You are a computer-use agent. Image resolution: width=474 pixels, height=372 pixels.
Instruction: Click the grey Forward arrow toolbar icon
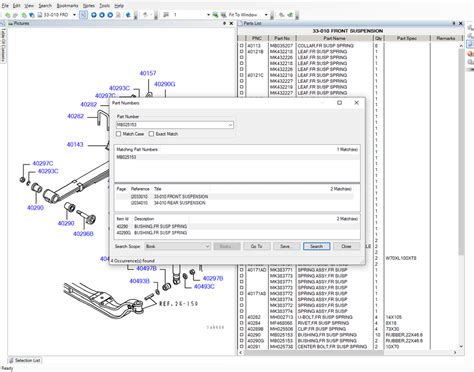click(15, 15)
